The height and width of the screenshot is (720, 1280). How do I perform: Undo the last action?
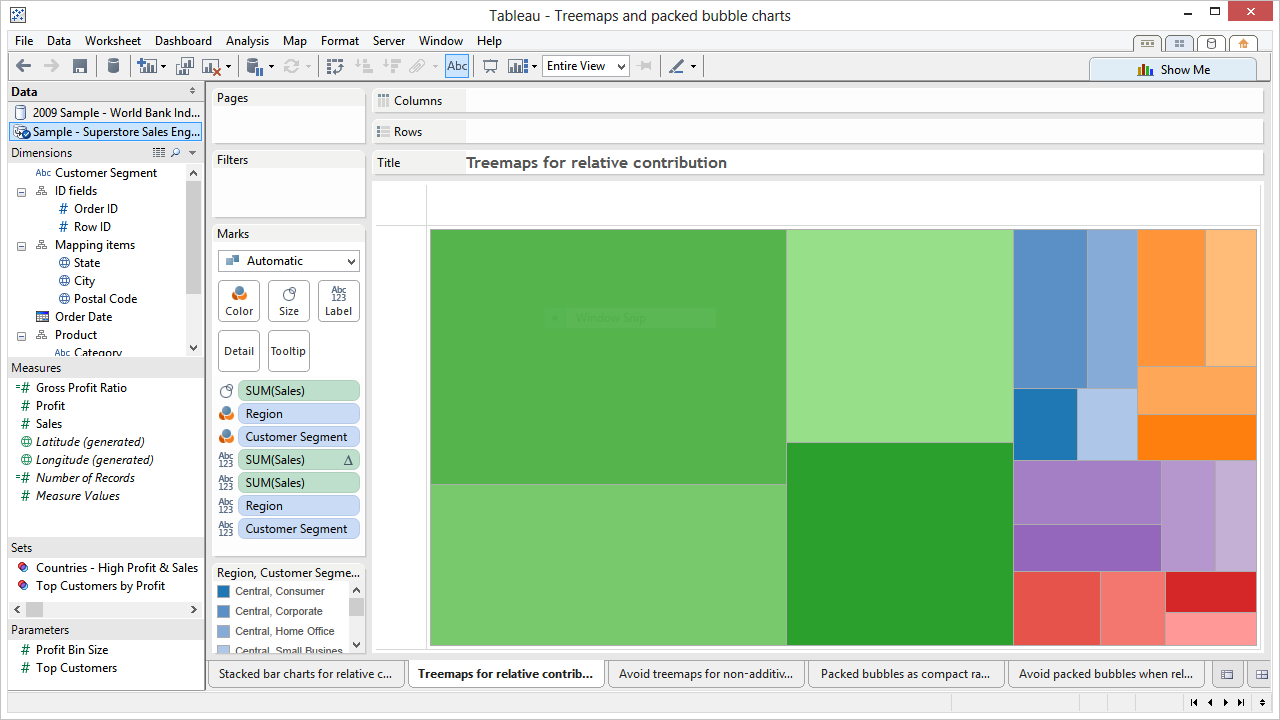[x=23, y=66]
